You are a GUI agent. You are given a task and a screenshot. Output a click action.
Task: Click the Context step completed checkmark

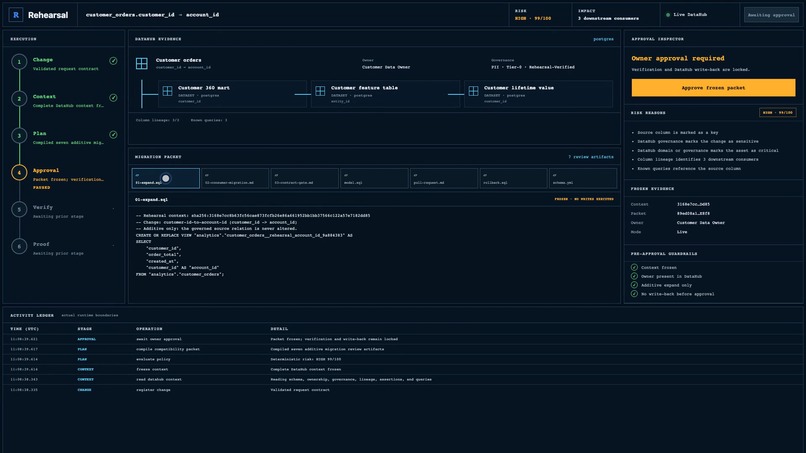pyautogui.click(x=113, y=98)
